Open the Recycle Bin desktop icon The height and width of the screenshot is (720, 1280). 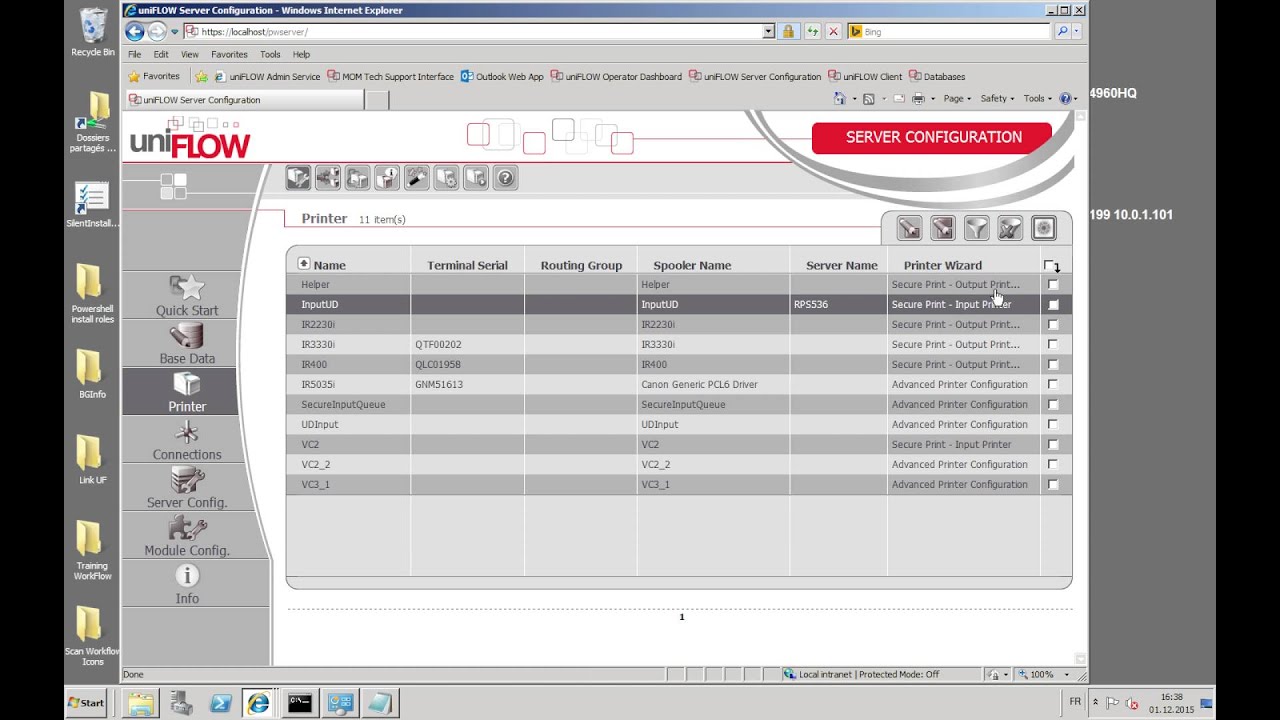(x=93, y=32)
